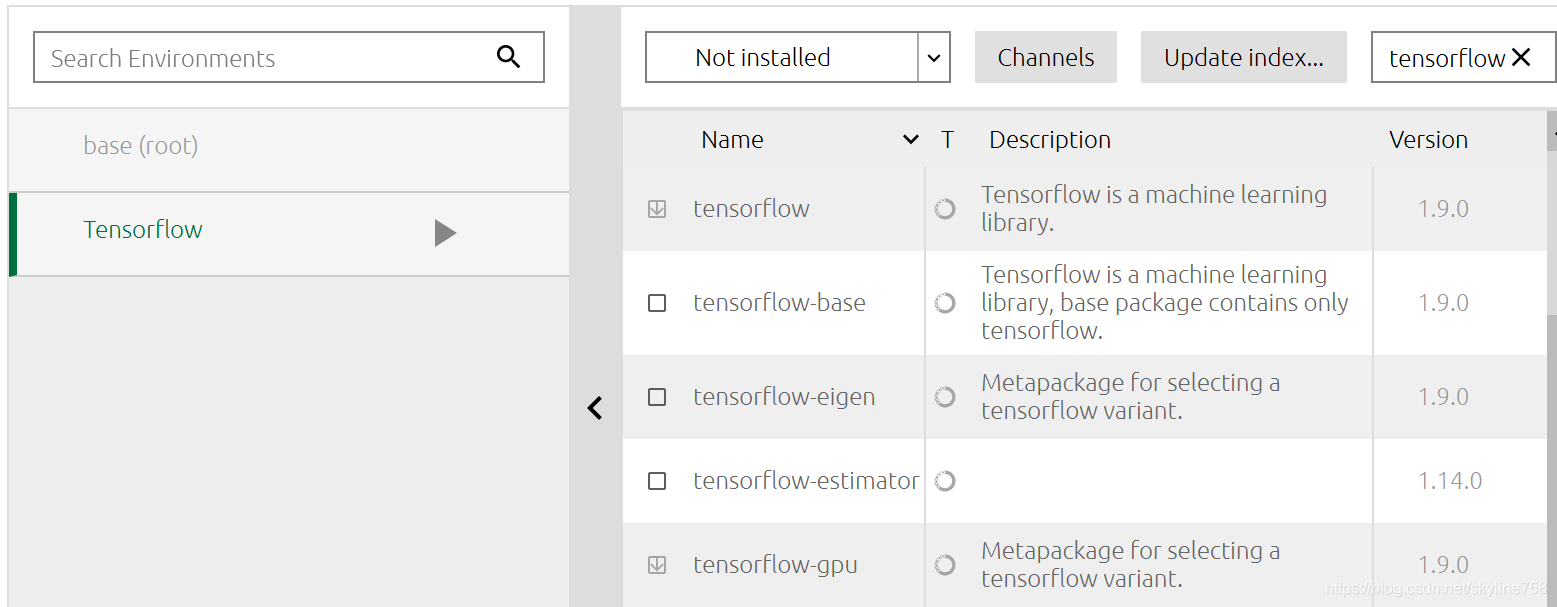Click the play arrow beside Tensorflow environment

[445, 233]
